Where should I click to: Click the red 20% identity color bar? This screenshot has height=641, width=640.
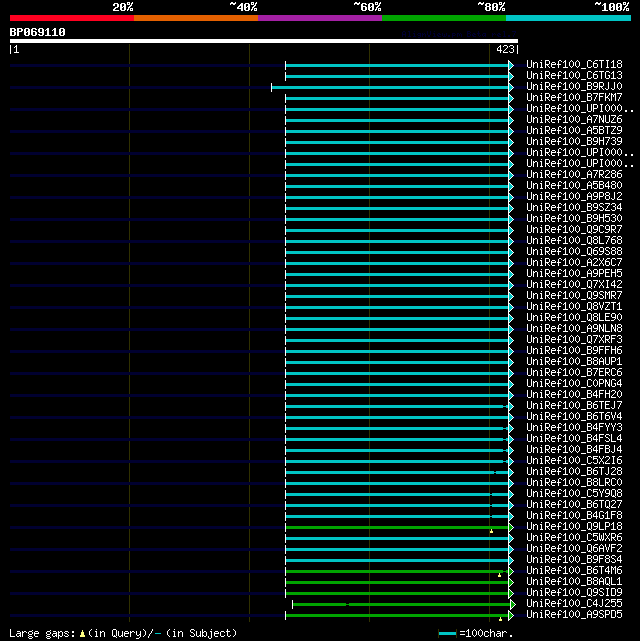pos(72,18)
